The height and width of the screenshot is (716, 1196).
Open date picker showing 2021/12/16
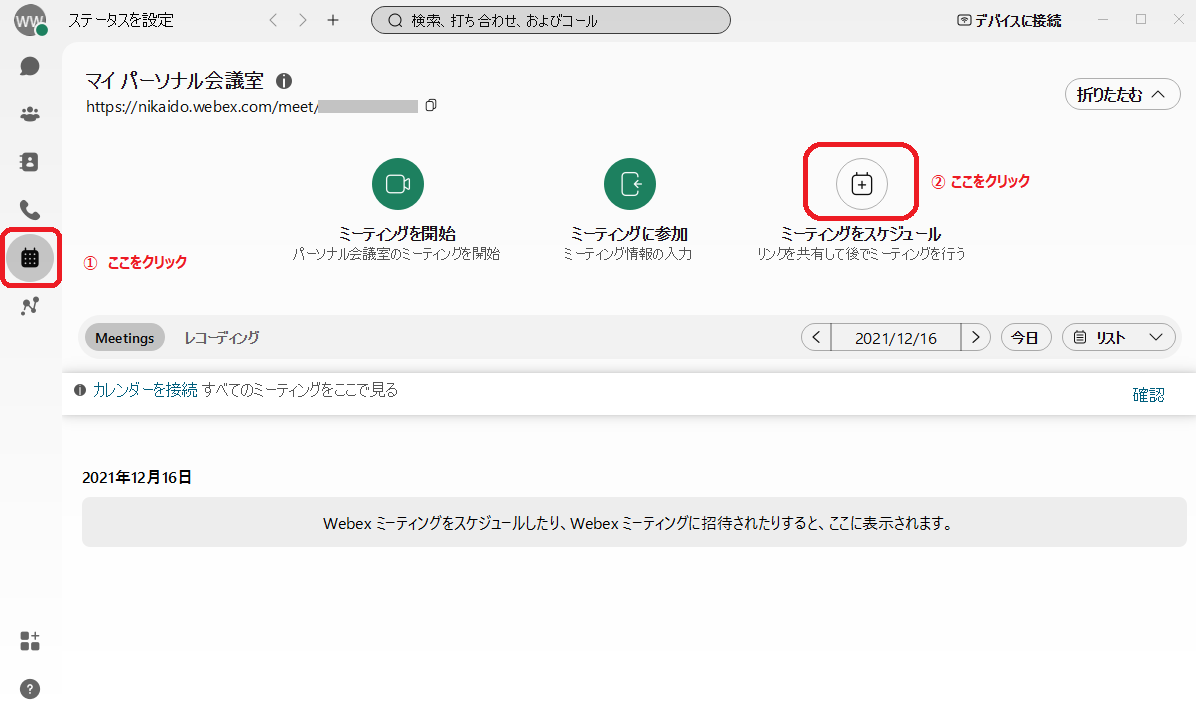click(896, 337)
